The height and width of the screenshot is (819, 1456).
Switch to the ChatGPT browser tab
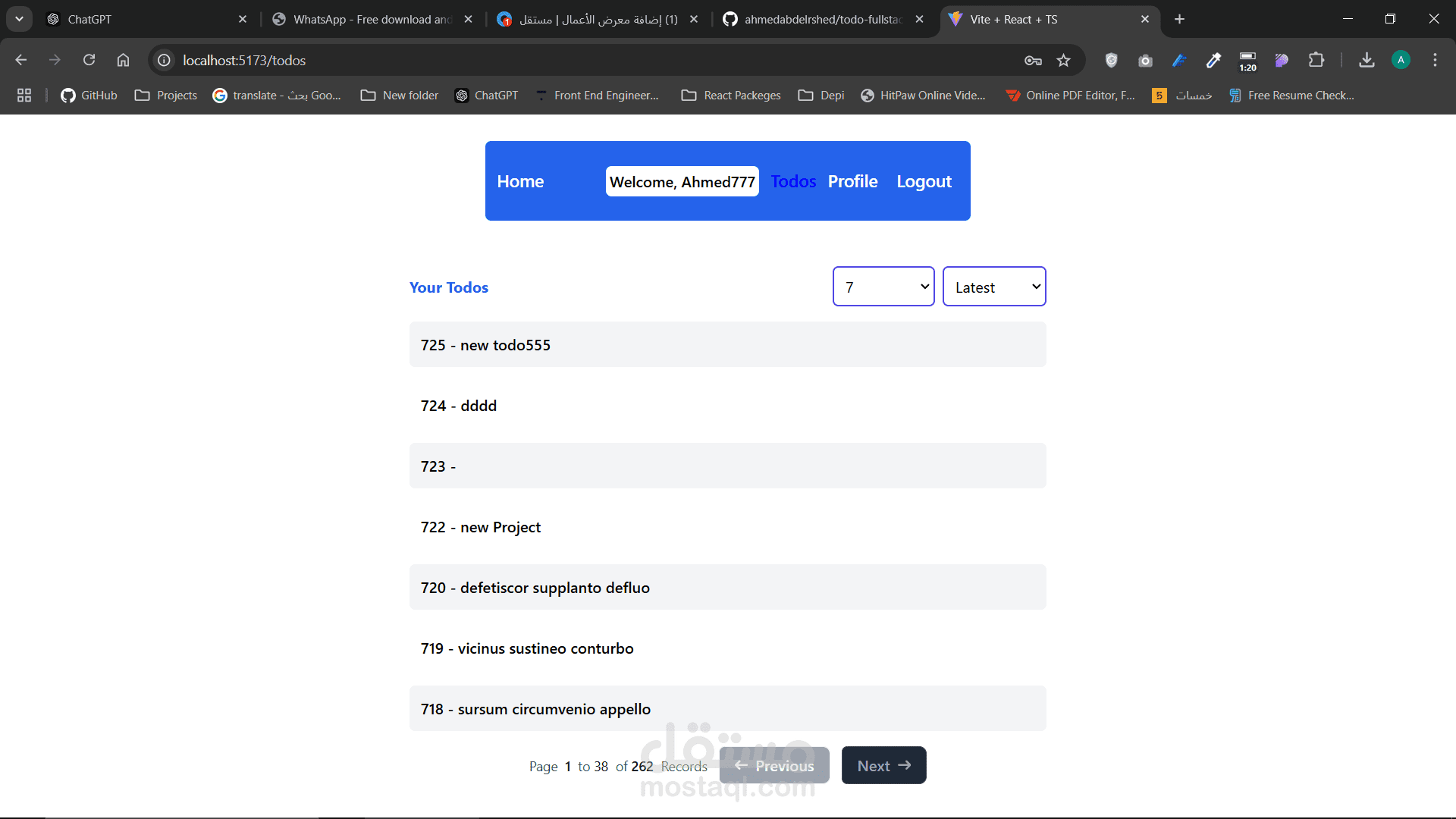(144, 19)
